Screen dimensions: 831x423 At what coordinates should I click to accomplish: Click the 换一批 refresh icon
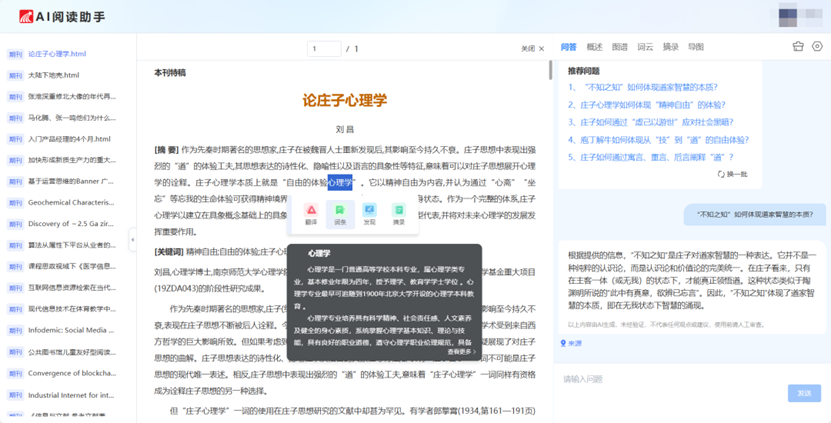click(721, 174)
